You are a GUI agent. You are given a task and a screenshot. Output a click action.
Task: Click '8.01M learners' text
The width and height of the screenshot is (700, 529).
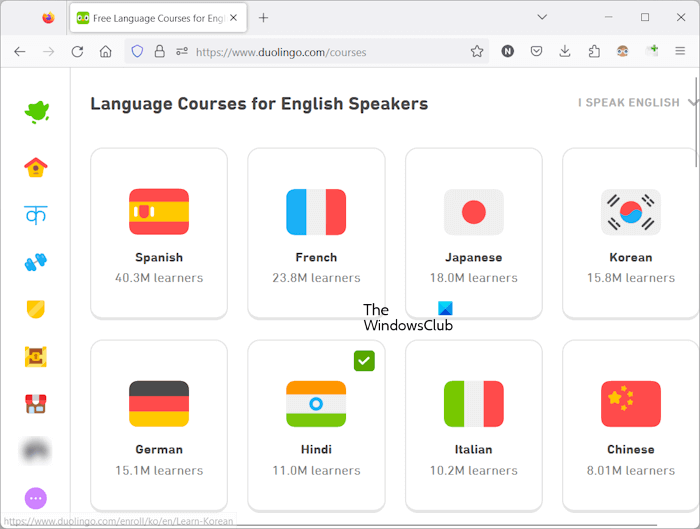[x=631, y=471]
